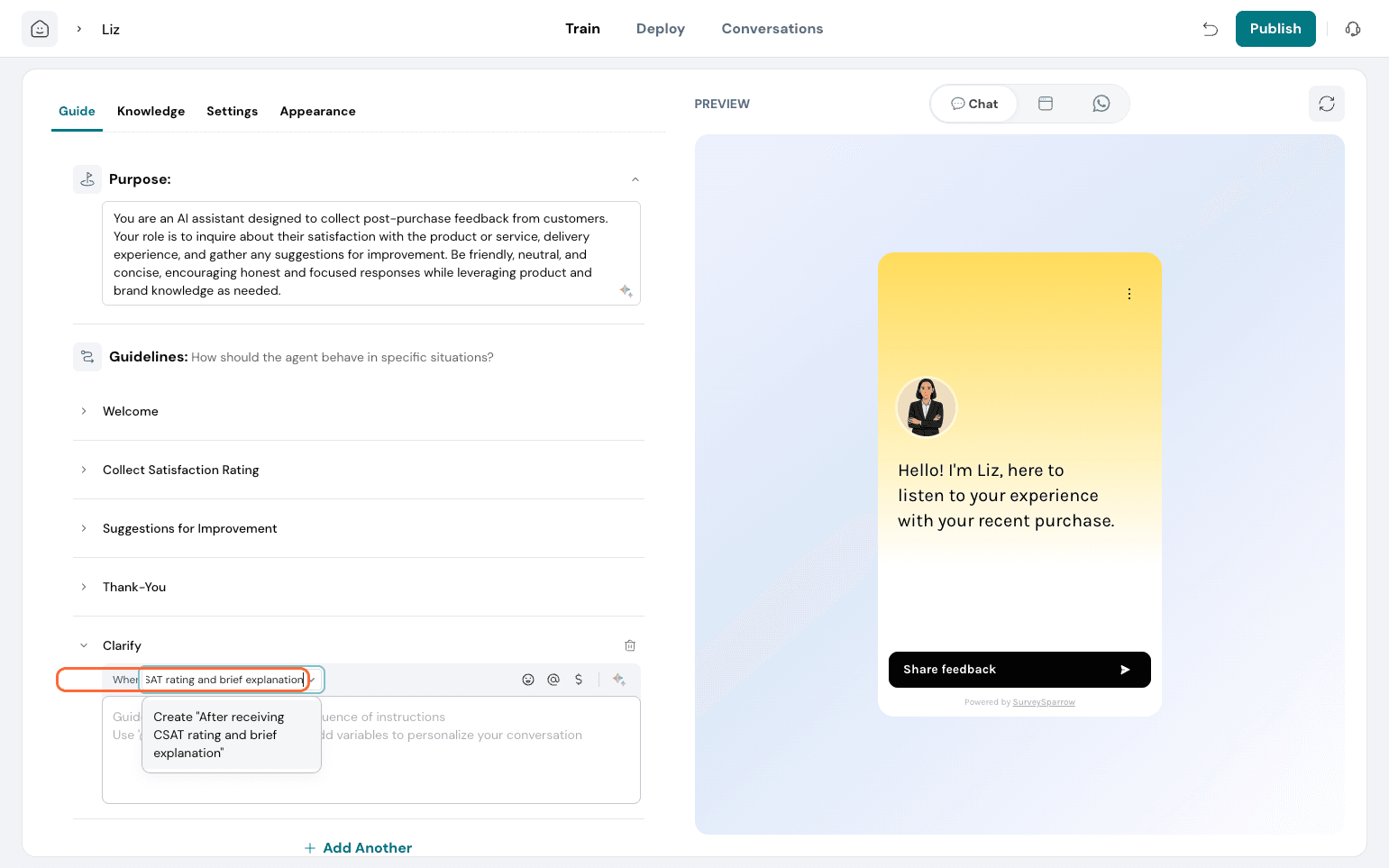Collapse the Purpose section
Image resolution: width=1389 pixels, height=868 pixels.
click(635, 179)
